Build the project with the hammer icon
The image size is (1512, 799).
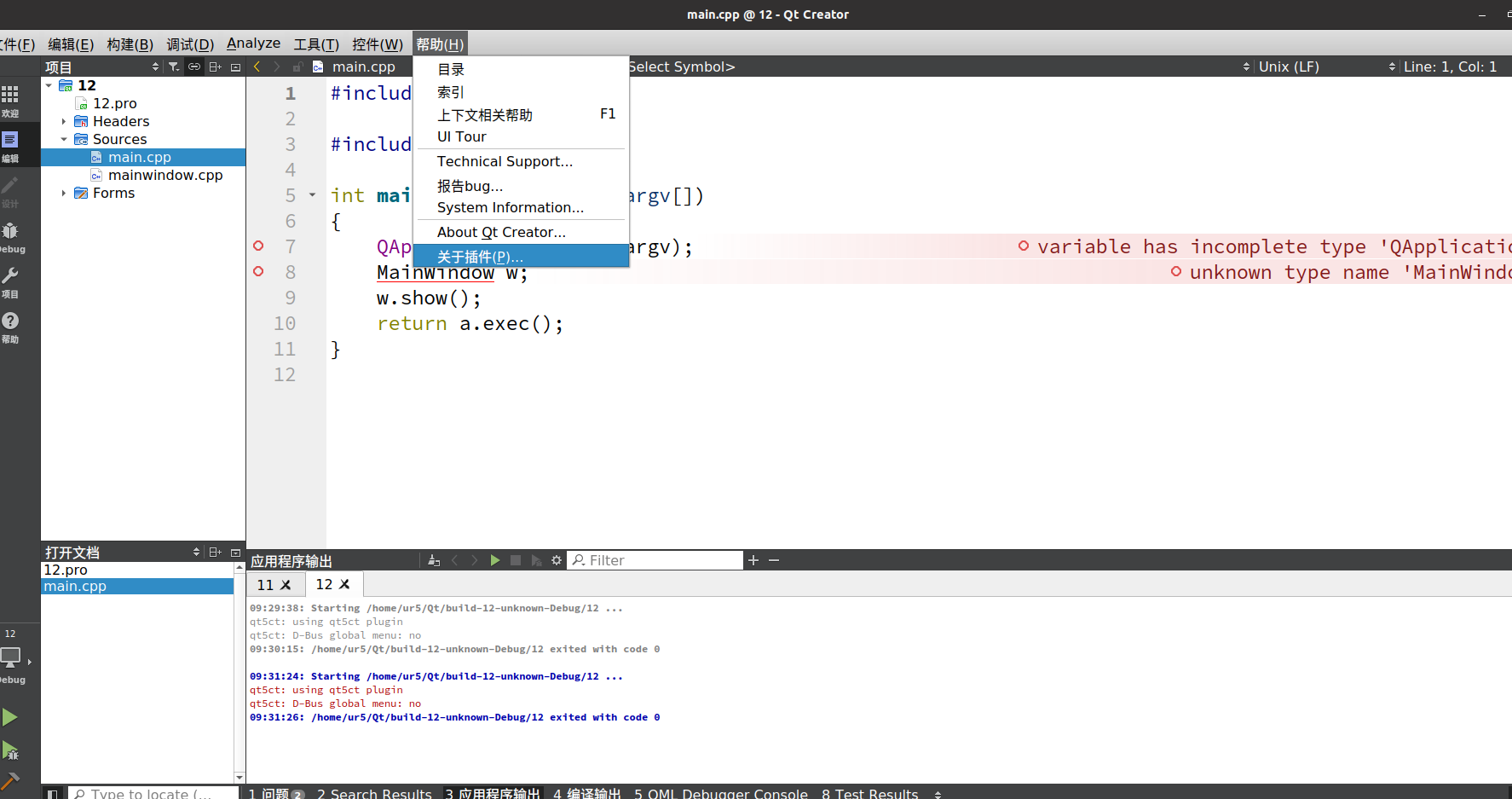pyautogui.click(x=10, y=780)
